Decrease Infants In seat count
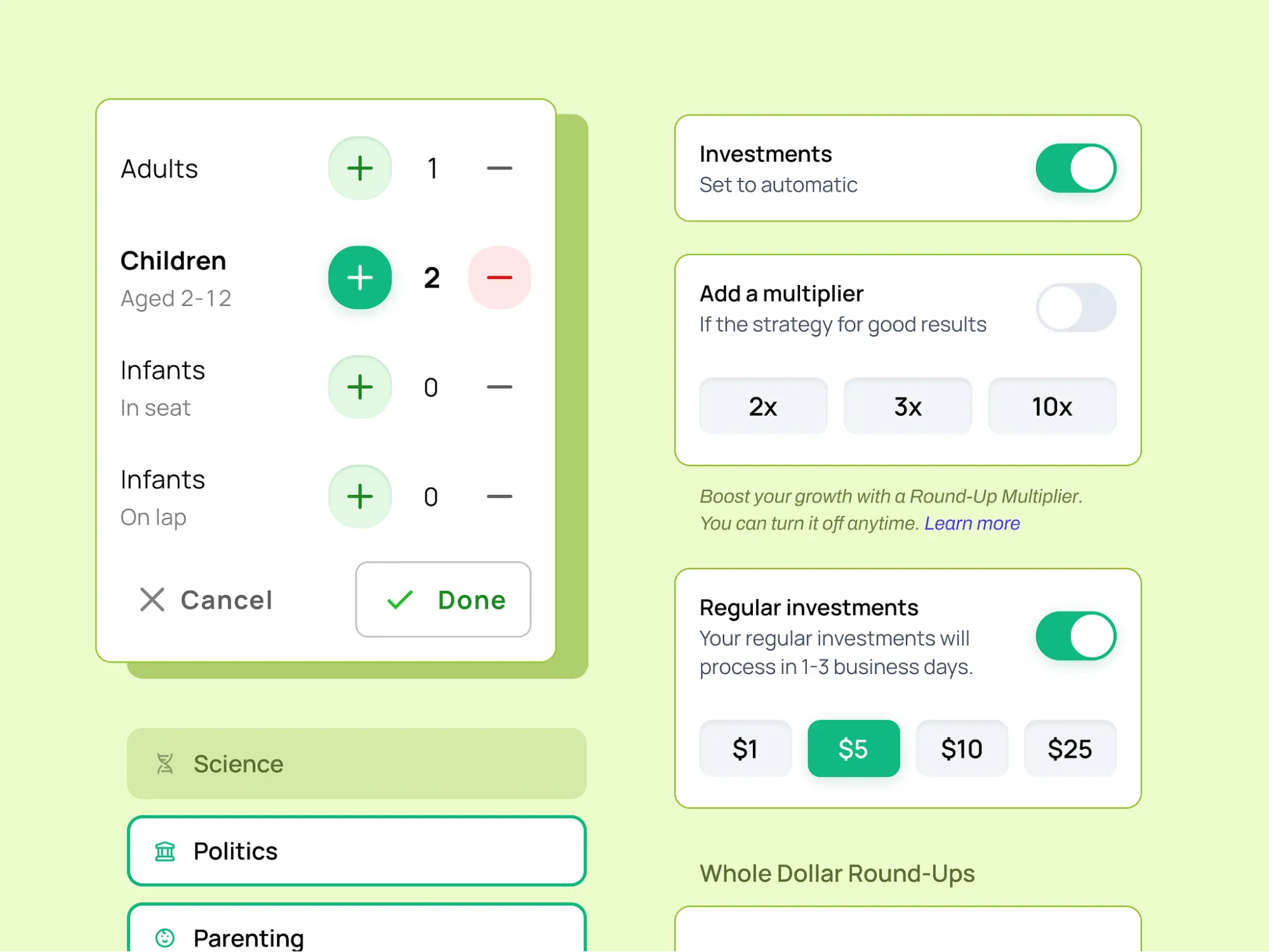The image size is (1269, 952). (x=499, y=387)
